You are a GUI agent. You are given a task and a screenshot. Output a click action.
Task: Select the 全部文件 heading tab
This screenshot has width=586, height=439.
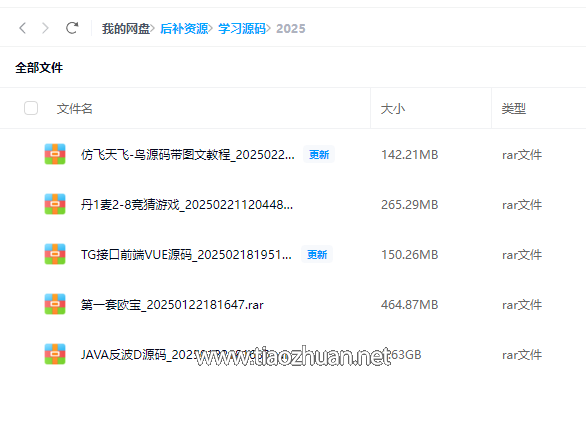click(39, 68)
